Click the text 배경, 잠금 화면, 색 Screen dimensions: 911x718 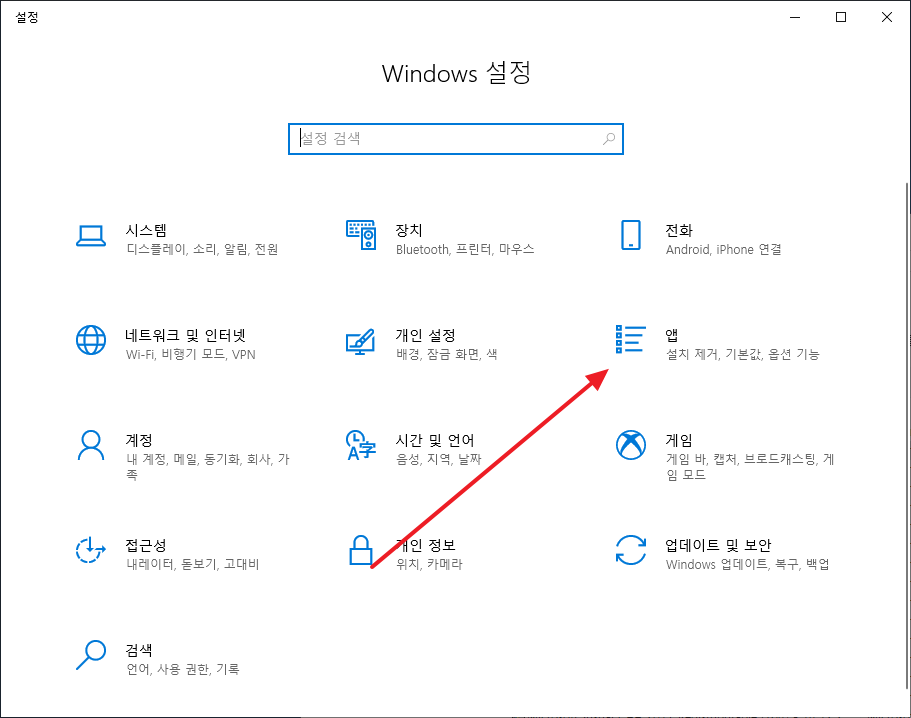click(447, 354)
